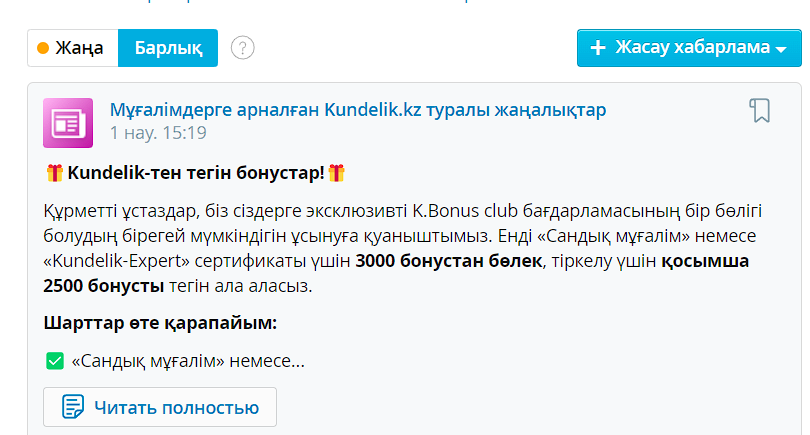Click the orange dot beside Жаңа
The height and width of the screenshot is (435, 810).
point(43,48)
